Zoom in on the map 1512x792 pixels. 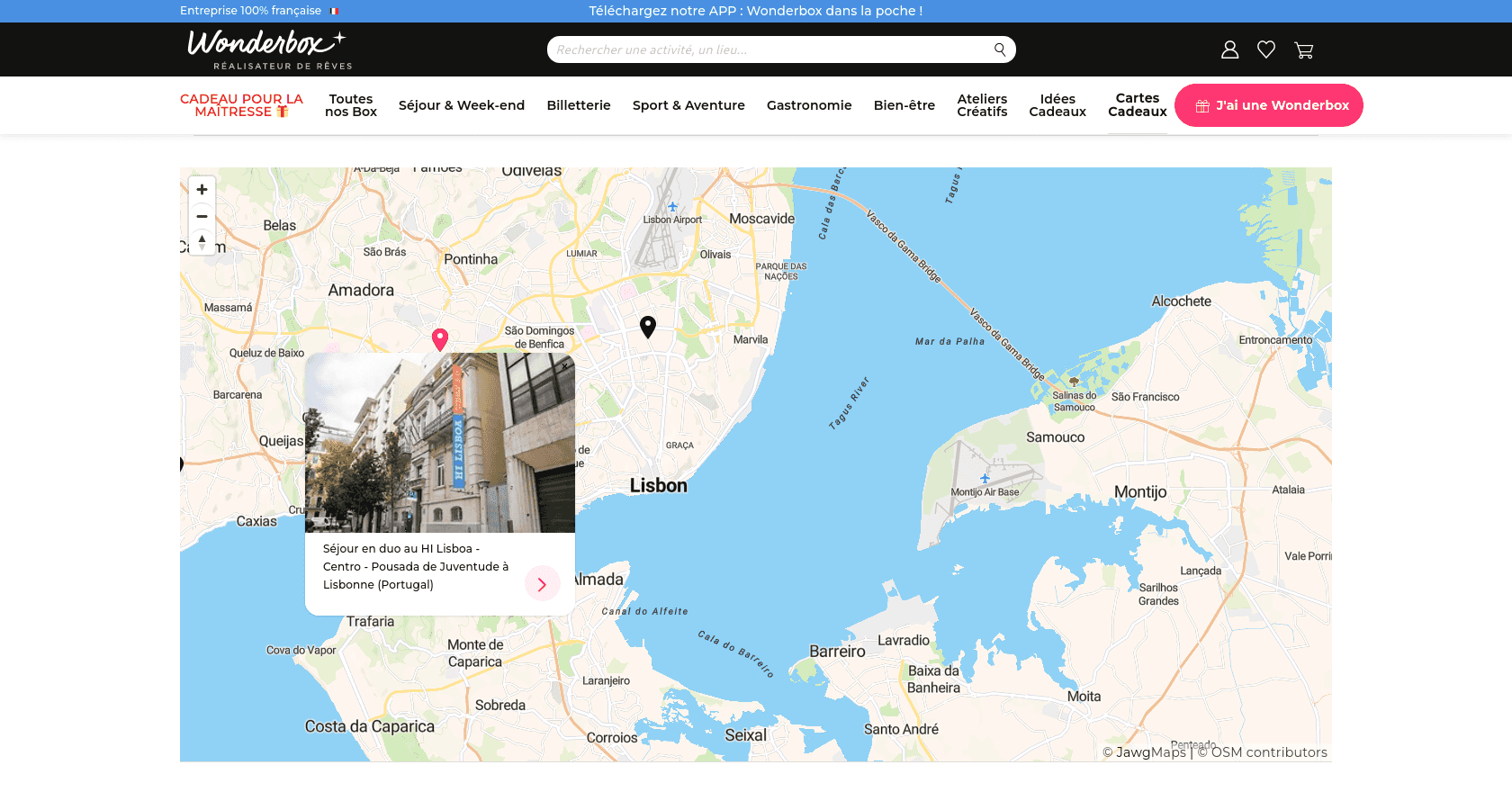coord(202,189)
